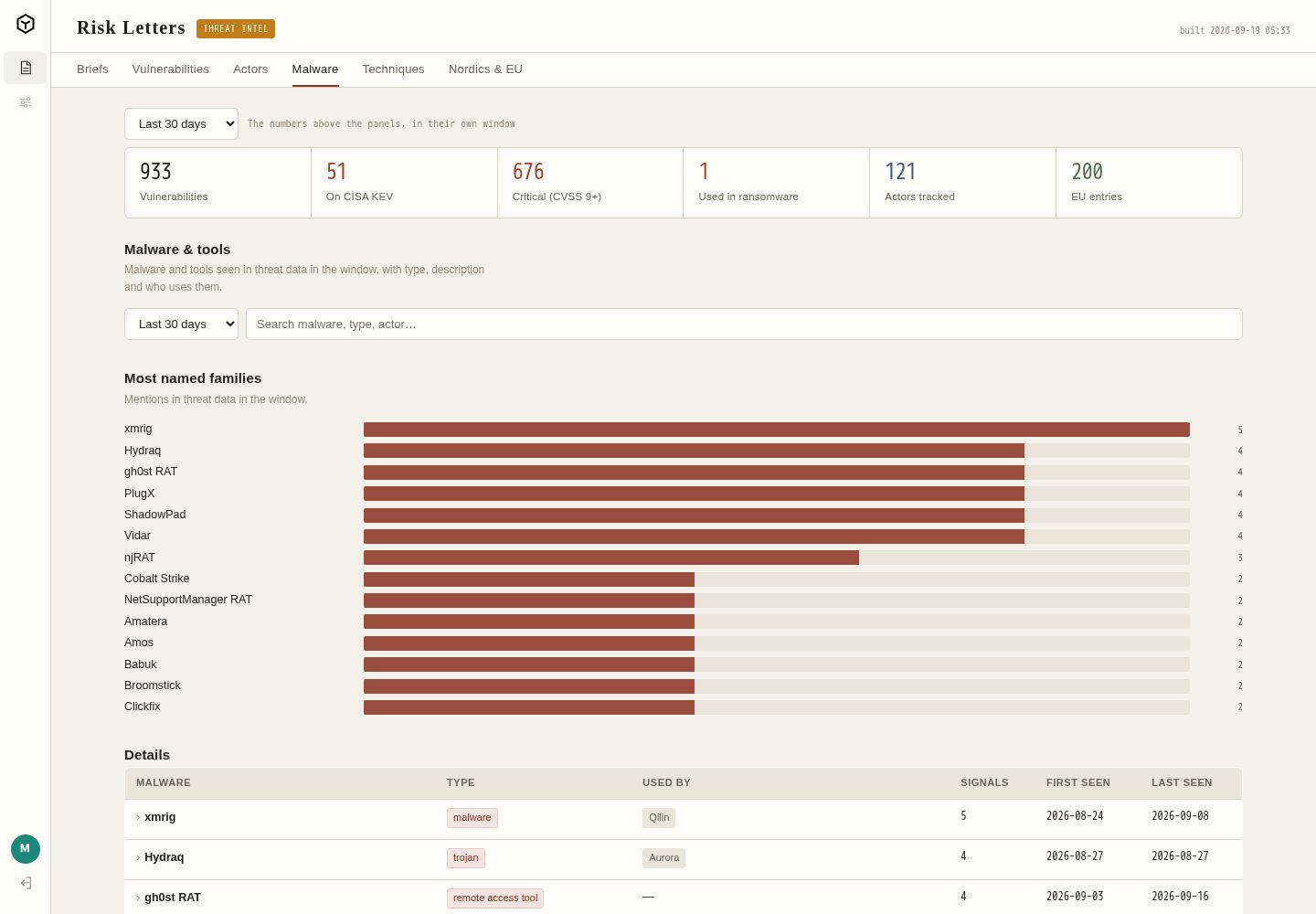Open the document page icon in sidebar
The image size is (1316, 914).
(x=26, y=68)
